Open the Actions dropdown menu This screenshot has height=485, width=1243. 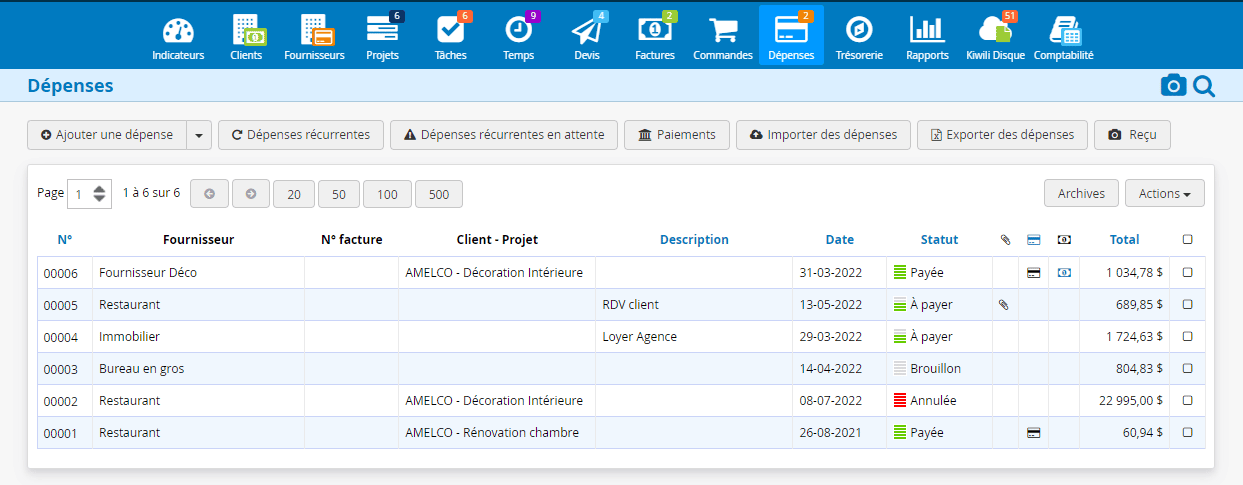point(1165,194)
